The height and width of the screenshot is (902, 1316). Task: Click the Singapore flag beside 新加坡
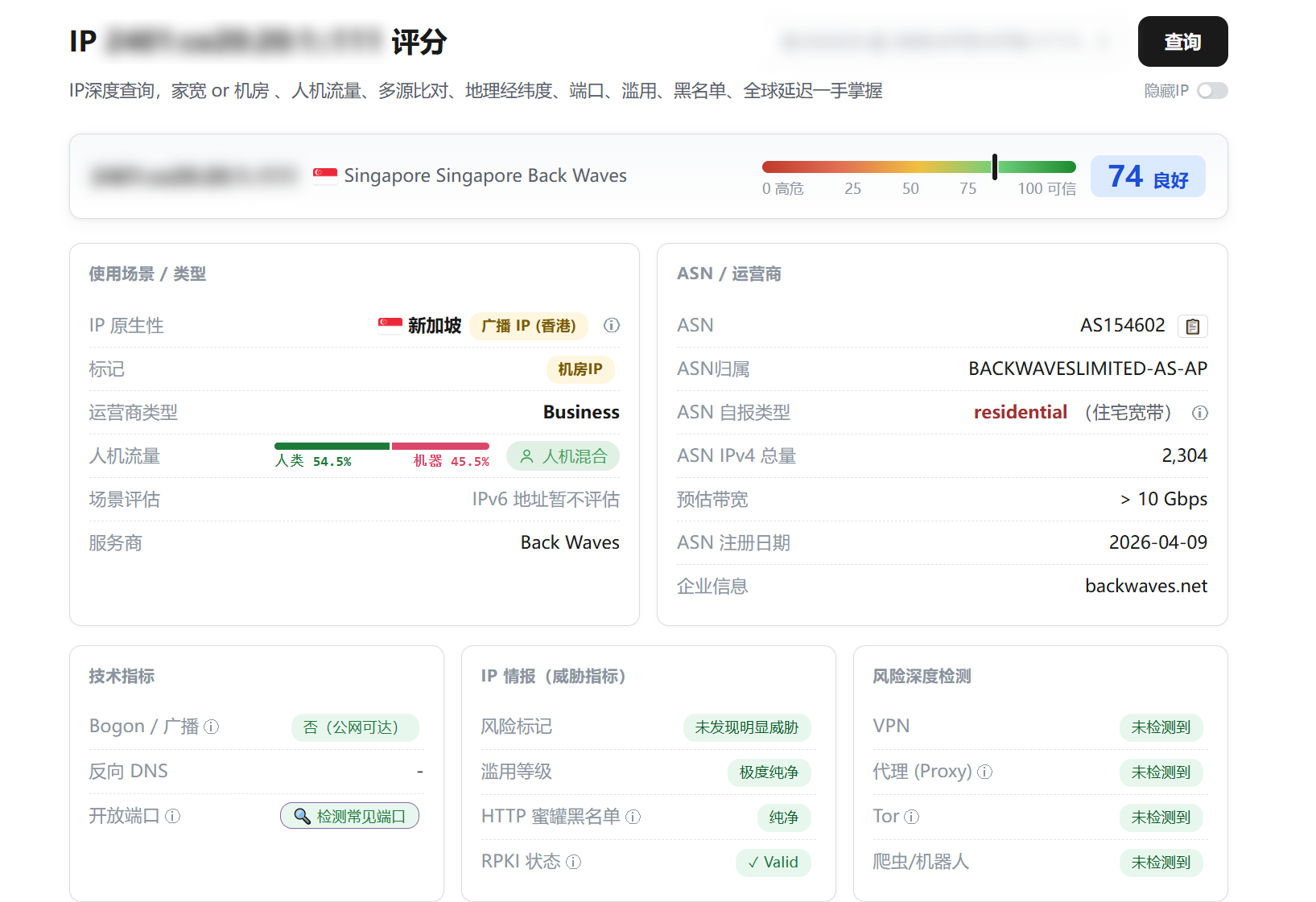coord(390,325)
